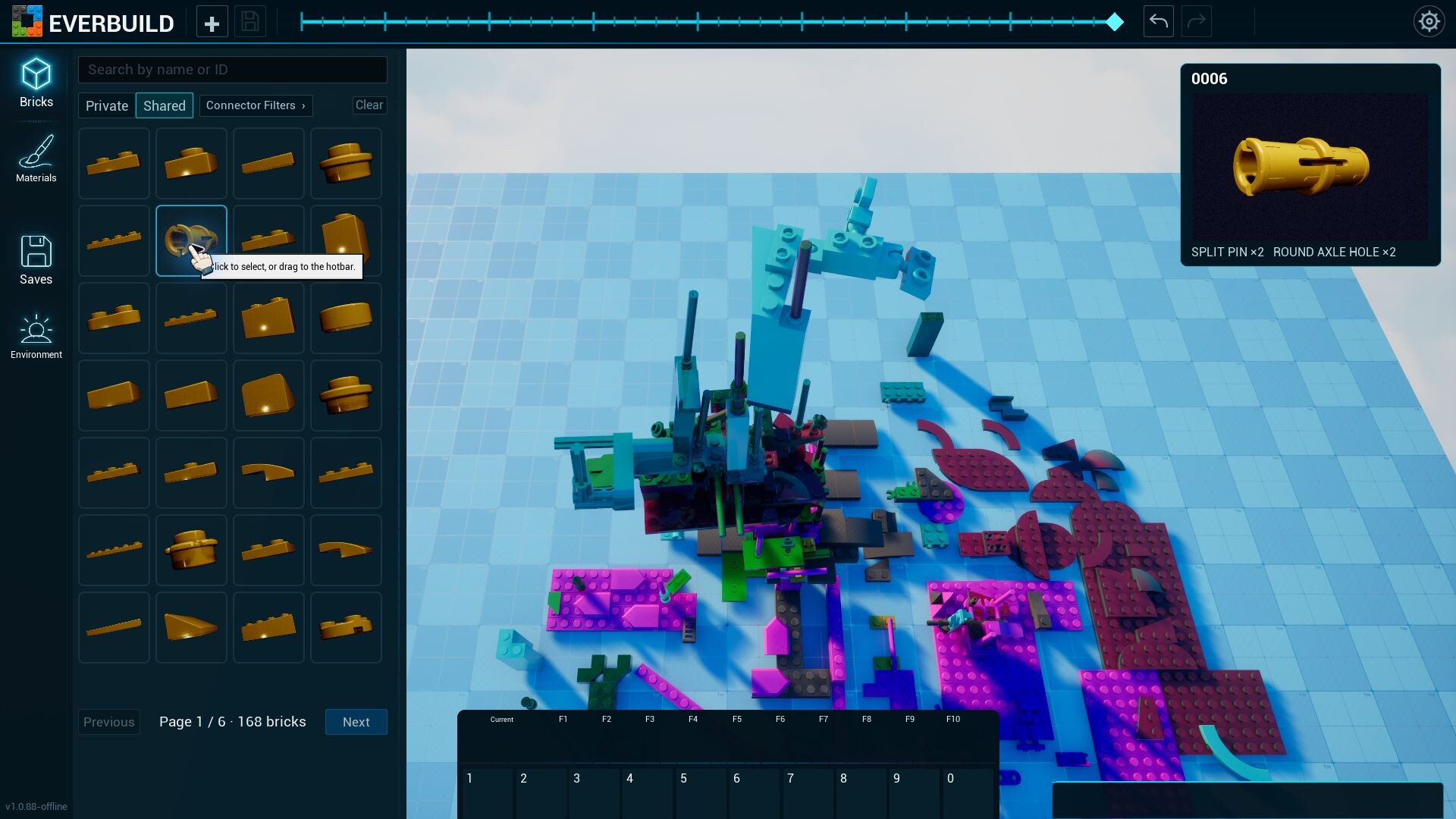Open settings via the gear icon
1456x819 pixels.
[1429, 21]
